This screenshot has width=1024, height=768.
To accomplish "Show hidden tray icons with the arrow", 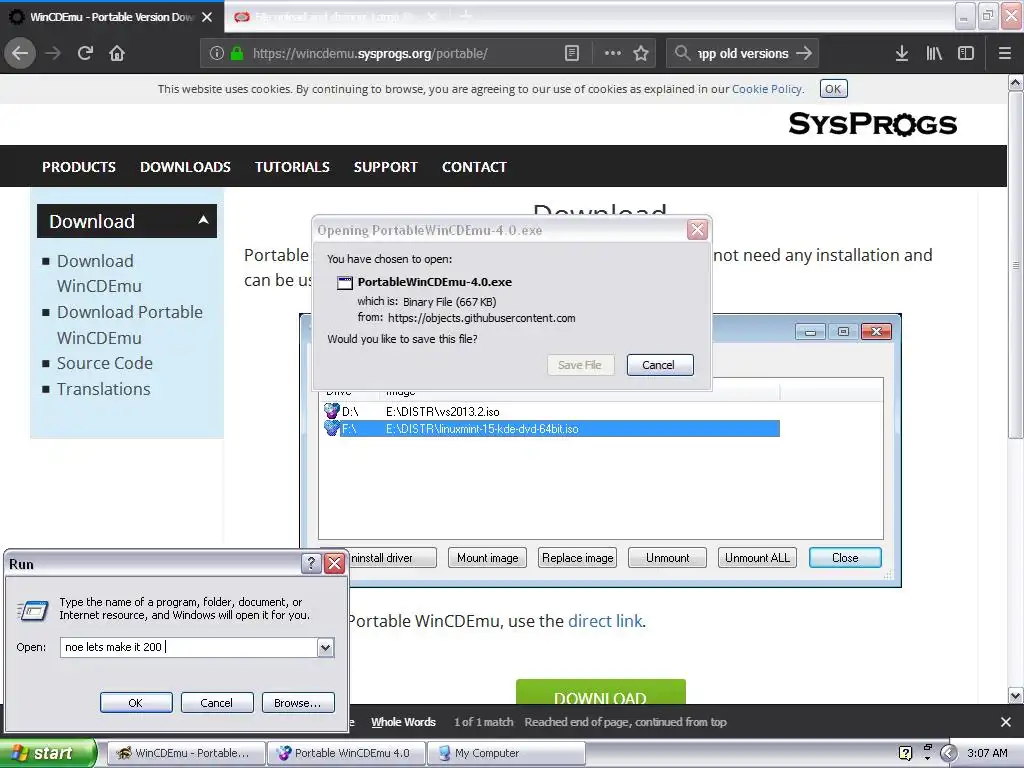I will pyautogui.click(x=948, y=753).
